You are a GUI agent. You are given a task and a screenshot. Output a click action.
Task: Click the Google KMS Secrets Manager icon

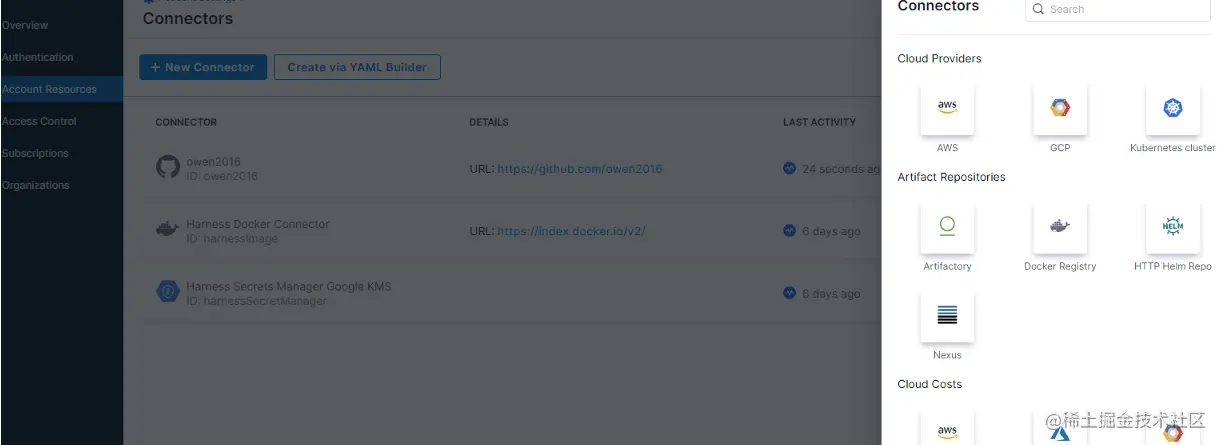click(x=168, y=292)
